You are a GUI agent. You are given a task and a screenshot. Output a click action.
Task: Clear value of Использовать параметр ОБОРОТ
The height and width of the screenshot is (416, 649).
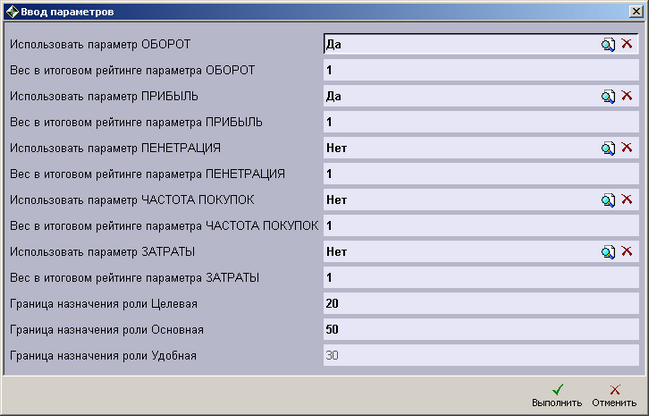(627, 43)
